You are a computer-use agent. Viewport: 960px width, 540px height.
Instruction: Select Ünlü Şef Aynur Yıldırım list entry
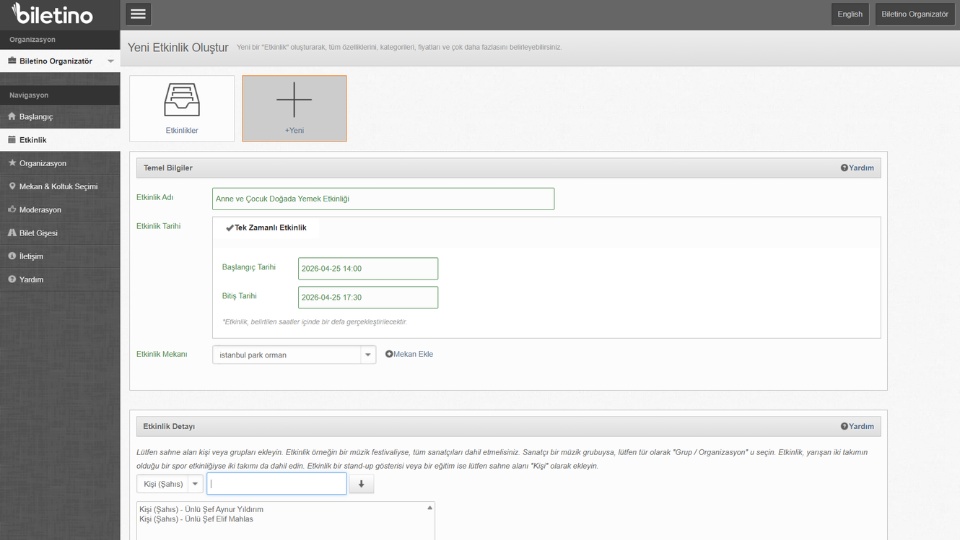click(209, 510)
